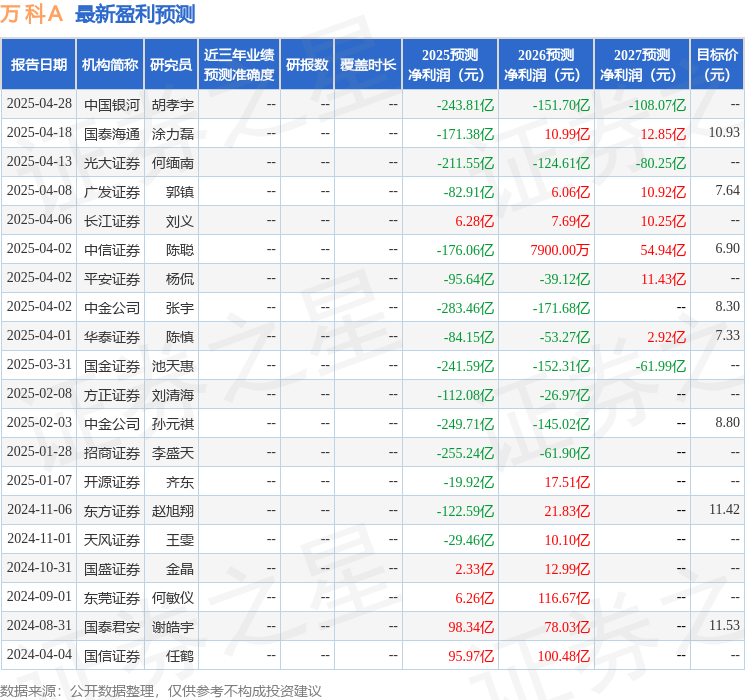Select the 国信证券 institution cell

(112, 655)
